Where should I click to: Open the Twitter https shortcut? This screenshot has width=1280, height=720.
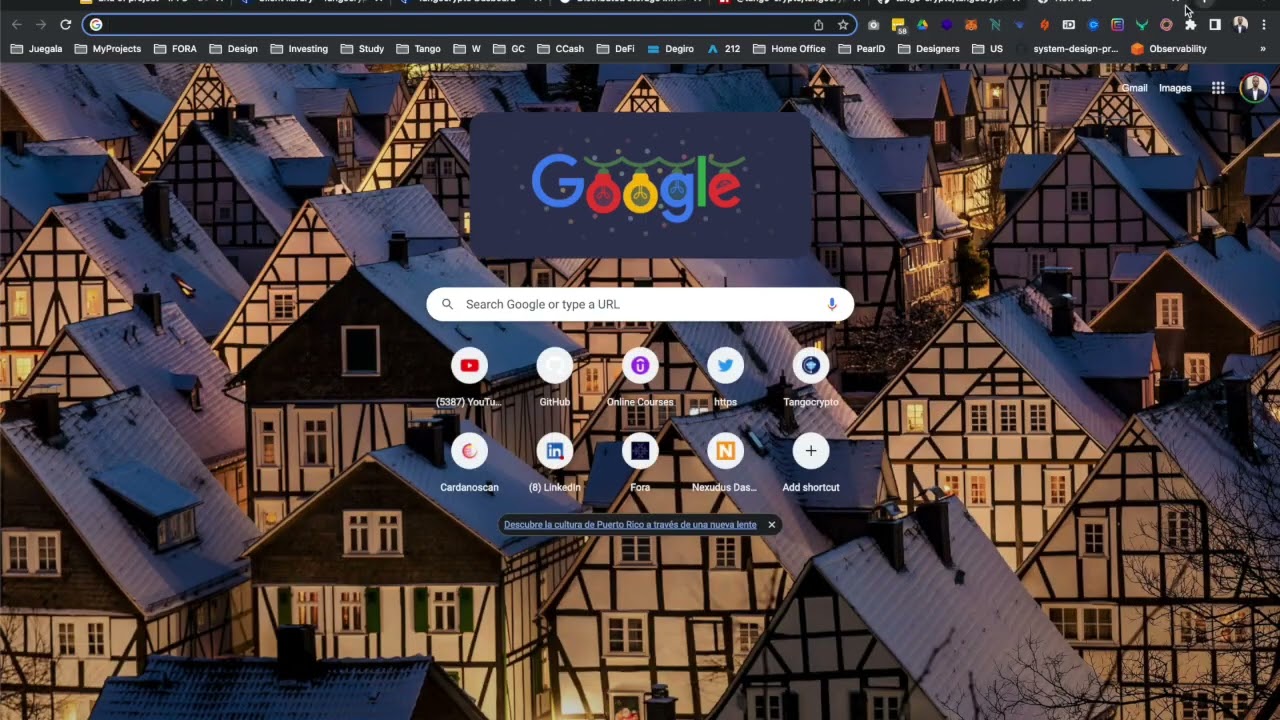[725, 378]
